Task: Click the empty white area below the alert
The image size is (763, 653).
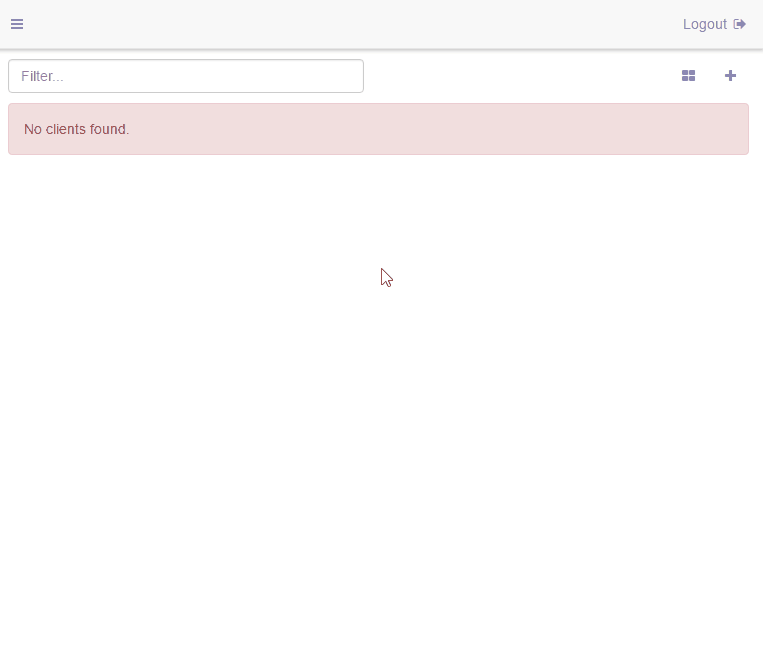Action: [380, 400]
